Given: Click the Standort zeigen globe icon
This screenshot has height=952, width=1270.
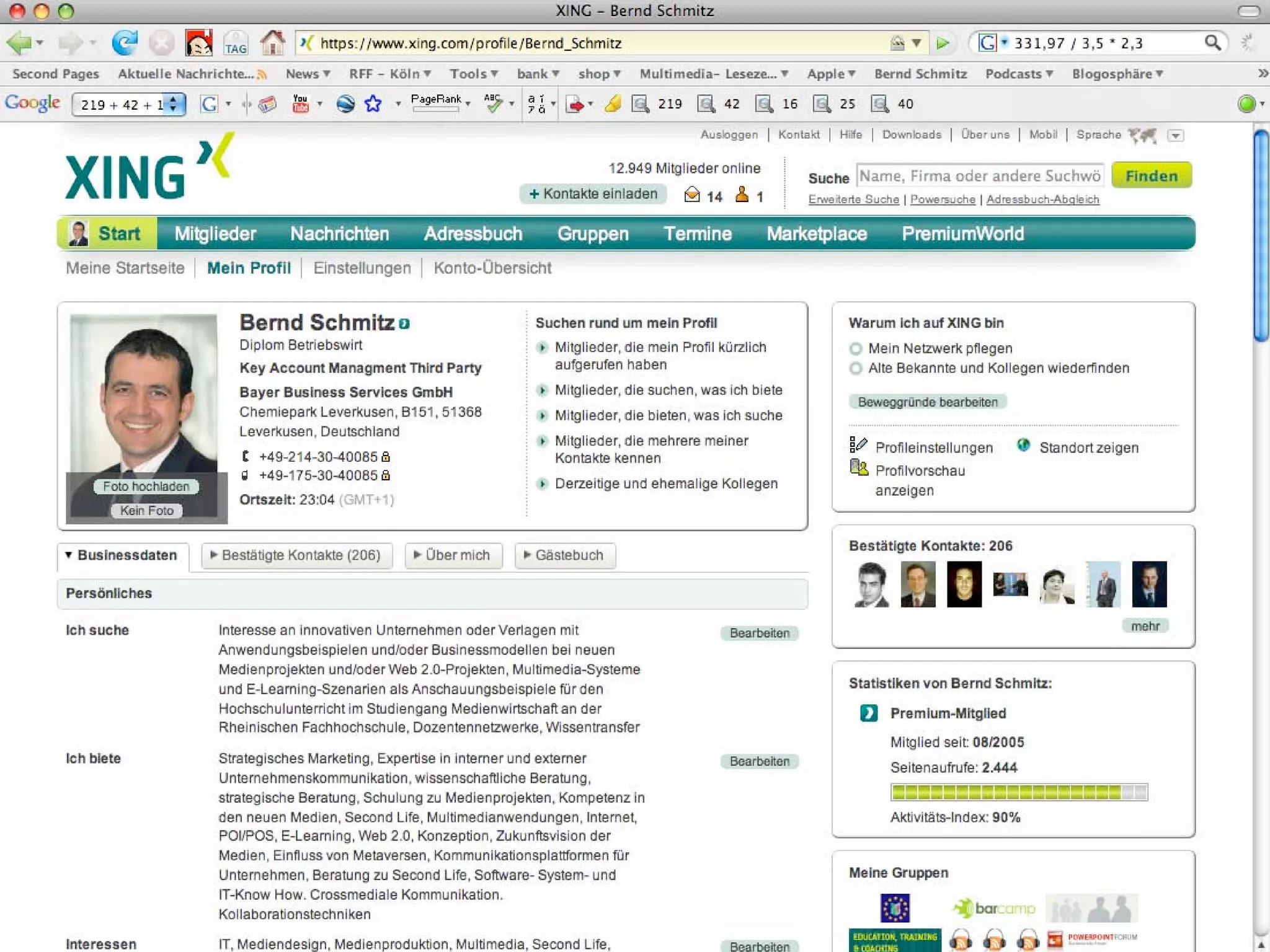Looking at the screenshot, I should [x=1023, y=446].
